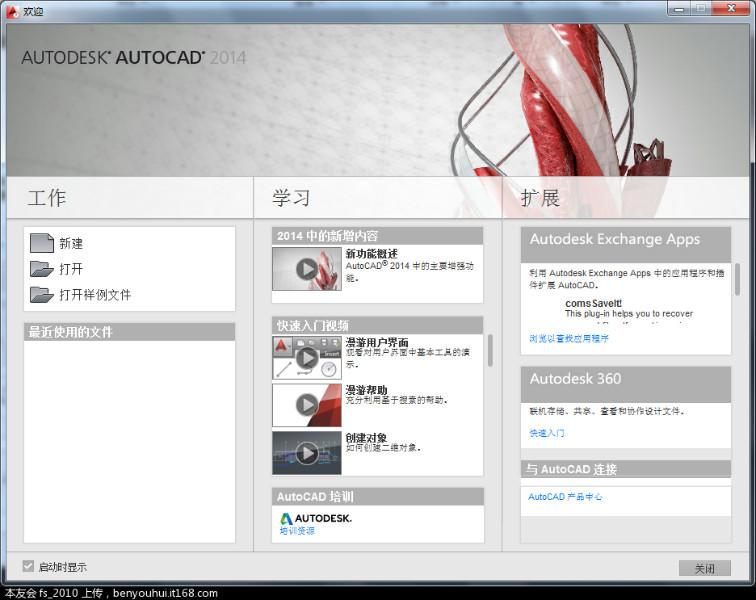This screenshot has height=600, width=756.
Task: Select the 打开 text label
Action: (71, 269)
